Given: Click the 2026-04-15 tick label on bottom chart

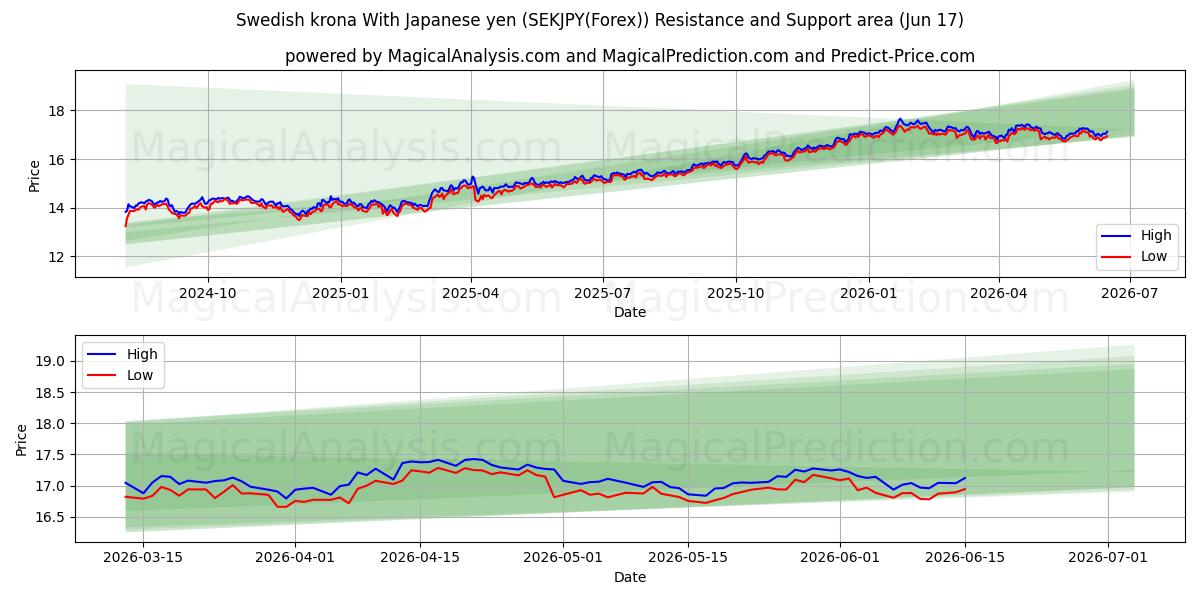Looking at the screenshot, I should coord(420,558).
